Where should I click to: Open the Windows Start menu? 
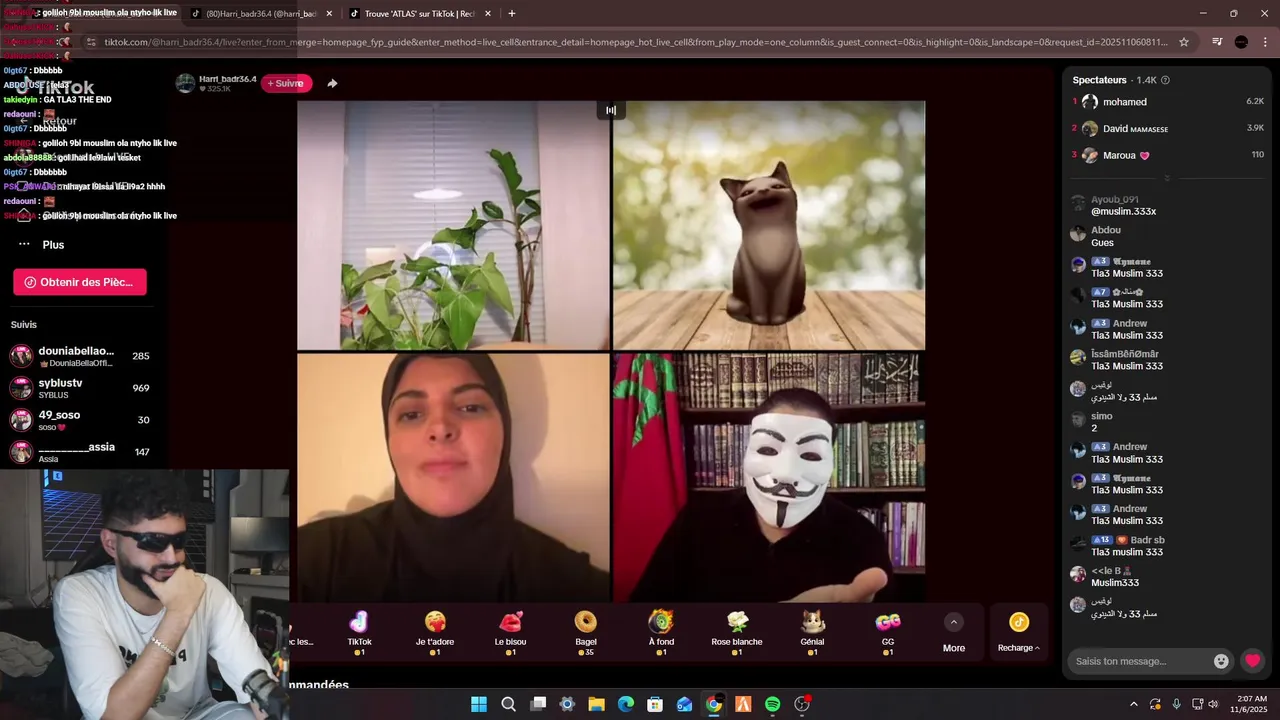(x=479, y=704)
